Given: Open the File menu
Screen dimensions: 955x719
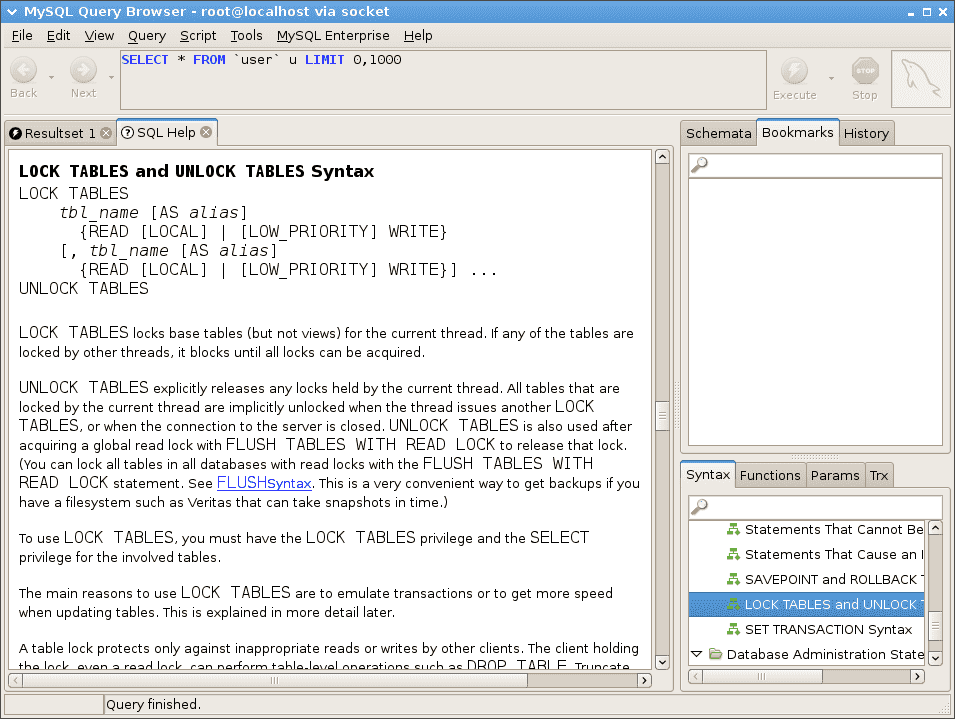Looking at the screenshot, I should (x=22, y=36).
